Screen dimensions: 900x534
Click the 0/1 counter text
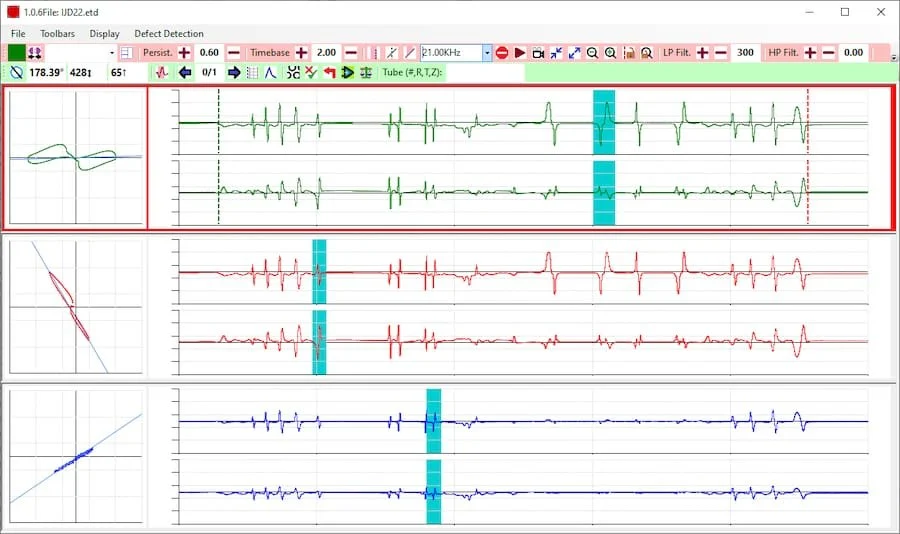[x=210, y=72]
